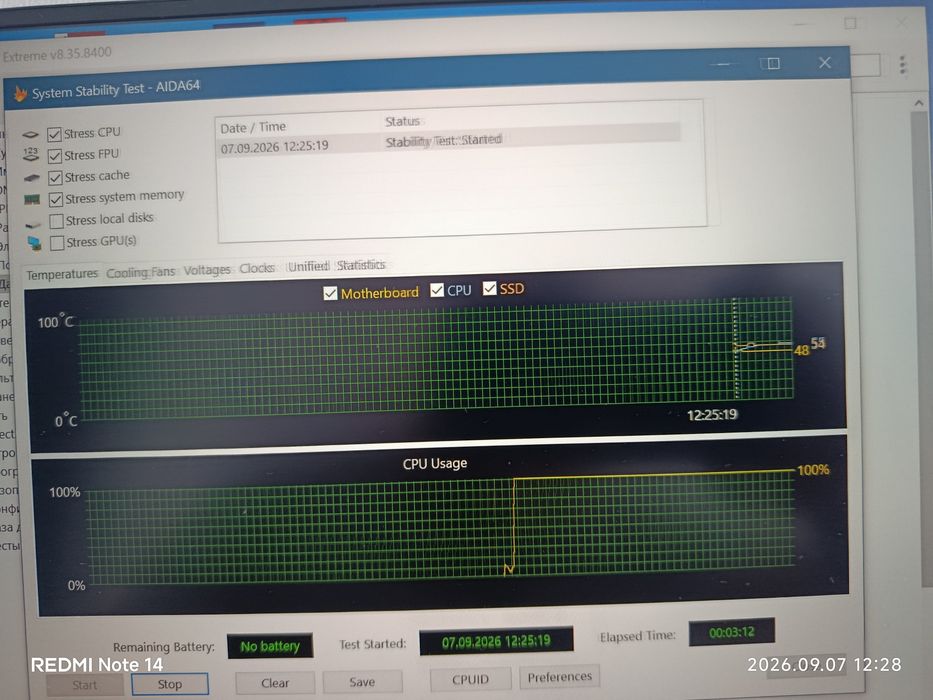The width and height of the screenshot is (933, 700).
Task: Minimize the System Stability Test window
Action: tap(722, 64)
